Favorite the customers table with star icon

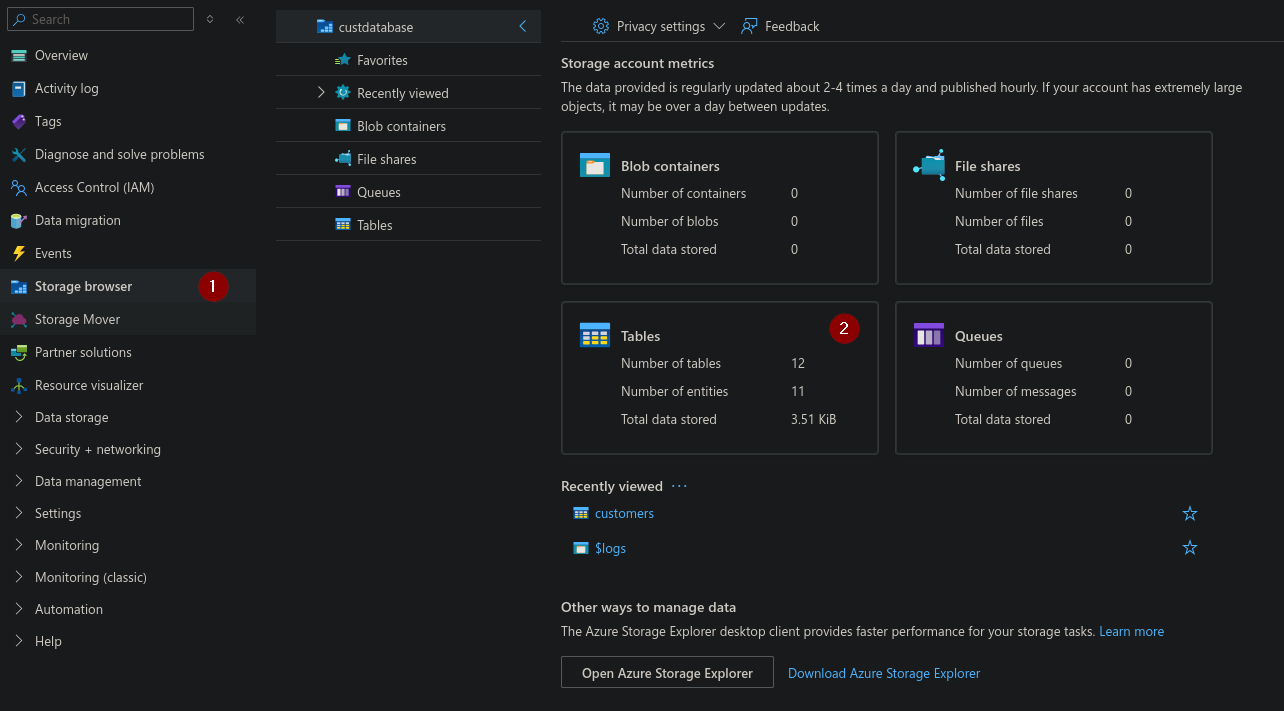pos(1189,514)
